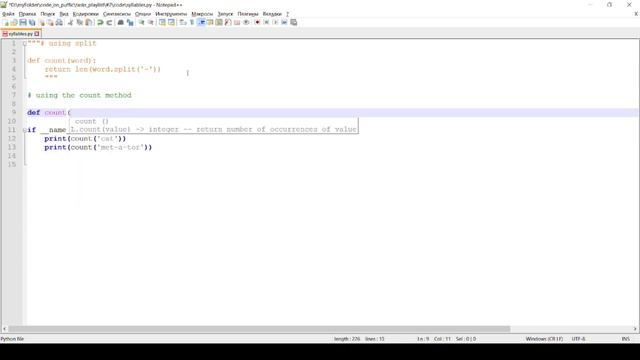Open Folder as Workspace toolbar icon

tap(237, 22)
